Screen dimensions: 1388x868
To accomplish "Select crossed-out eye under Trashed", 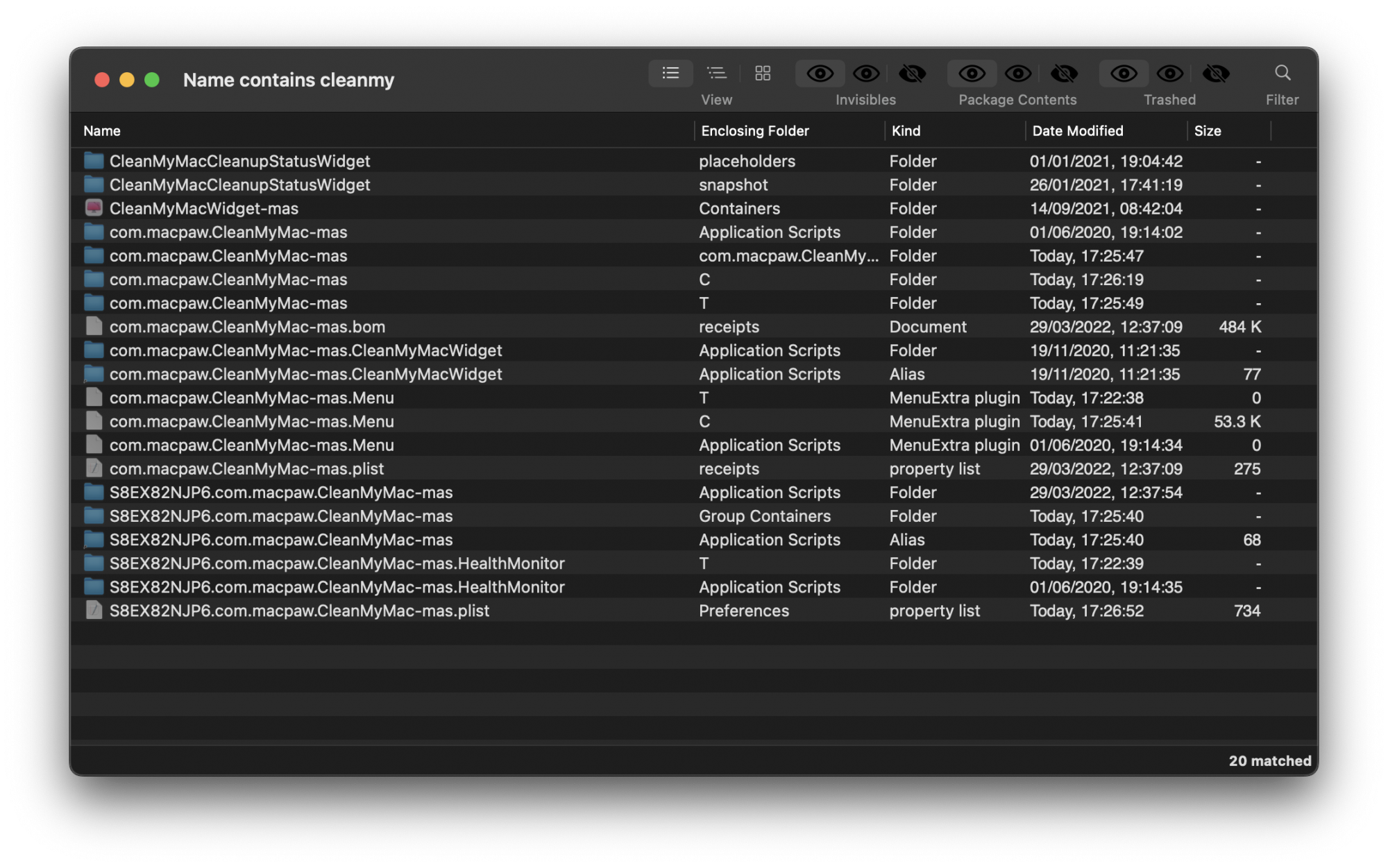I will click(1216, 73).
